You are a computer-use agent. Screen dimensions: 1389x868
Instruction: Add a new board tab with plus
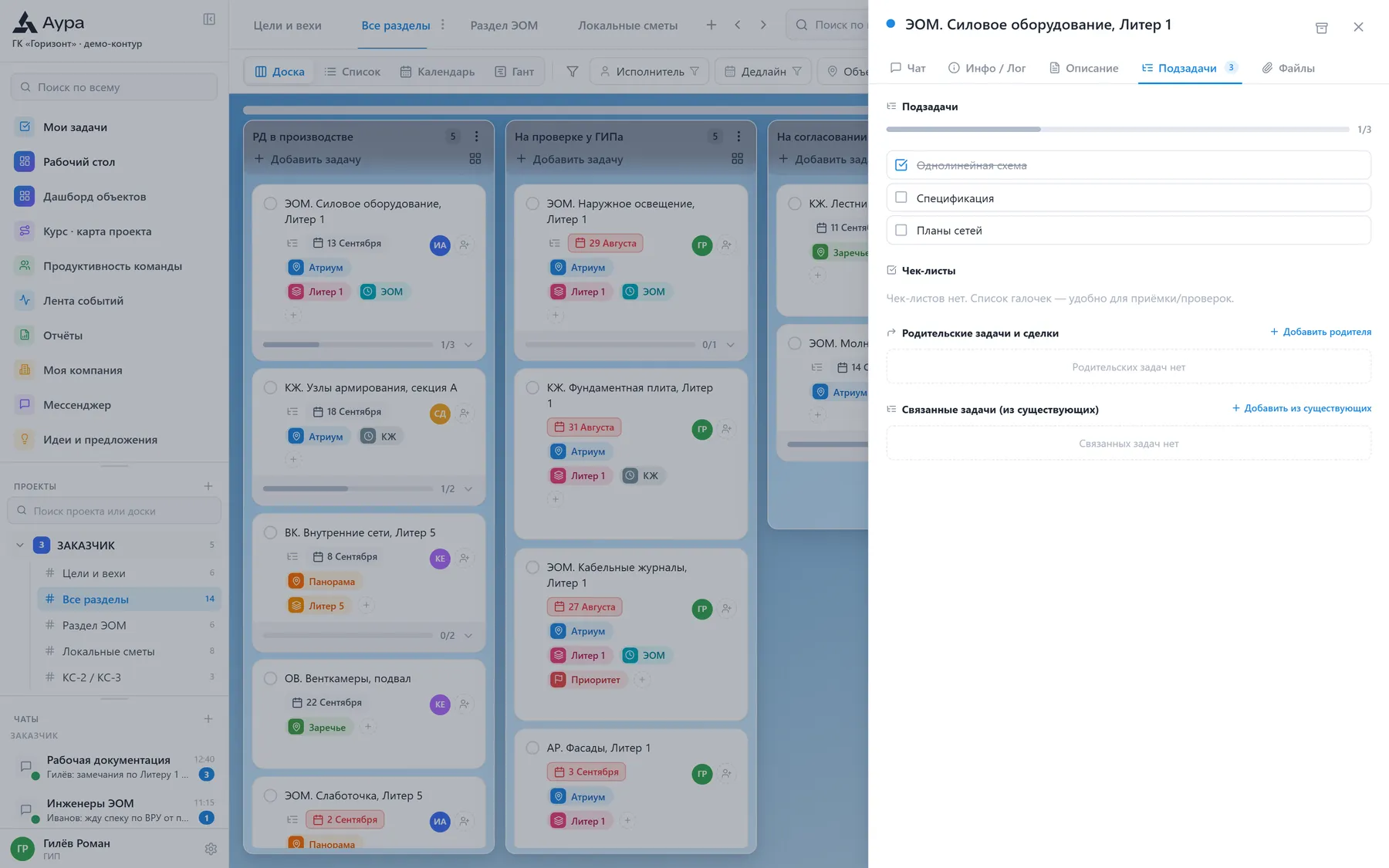[x=711, y=25]
